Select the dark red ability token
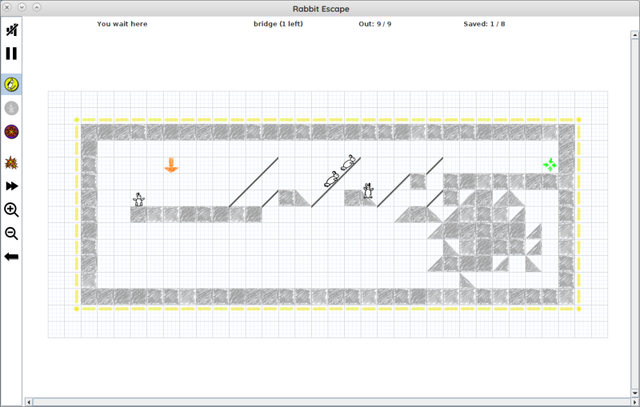Viewport: 640px width, 407px height. point(12,131)
